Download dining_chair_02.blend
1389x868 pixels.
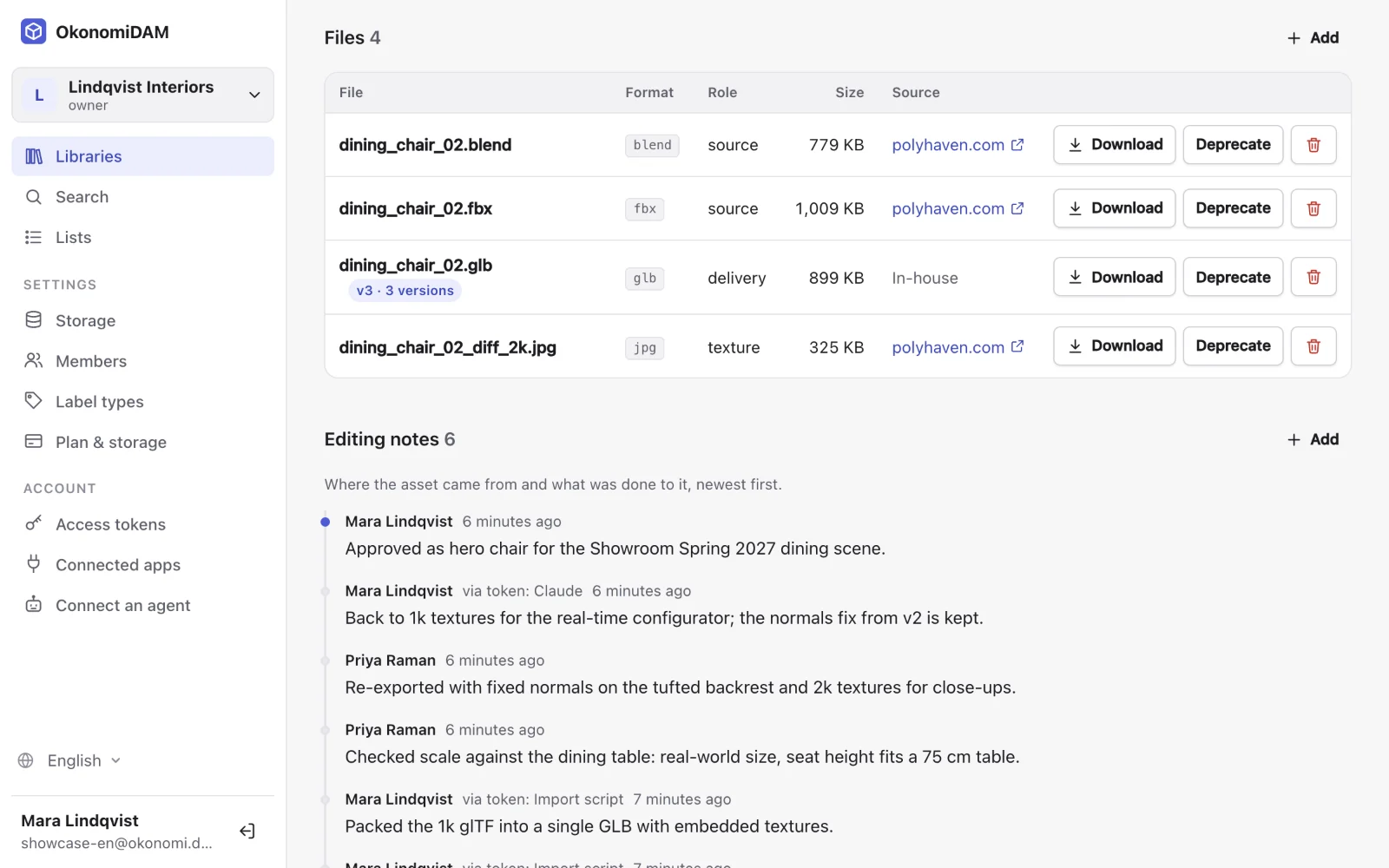click(x=1115, y=145)
